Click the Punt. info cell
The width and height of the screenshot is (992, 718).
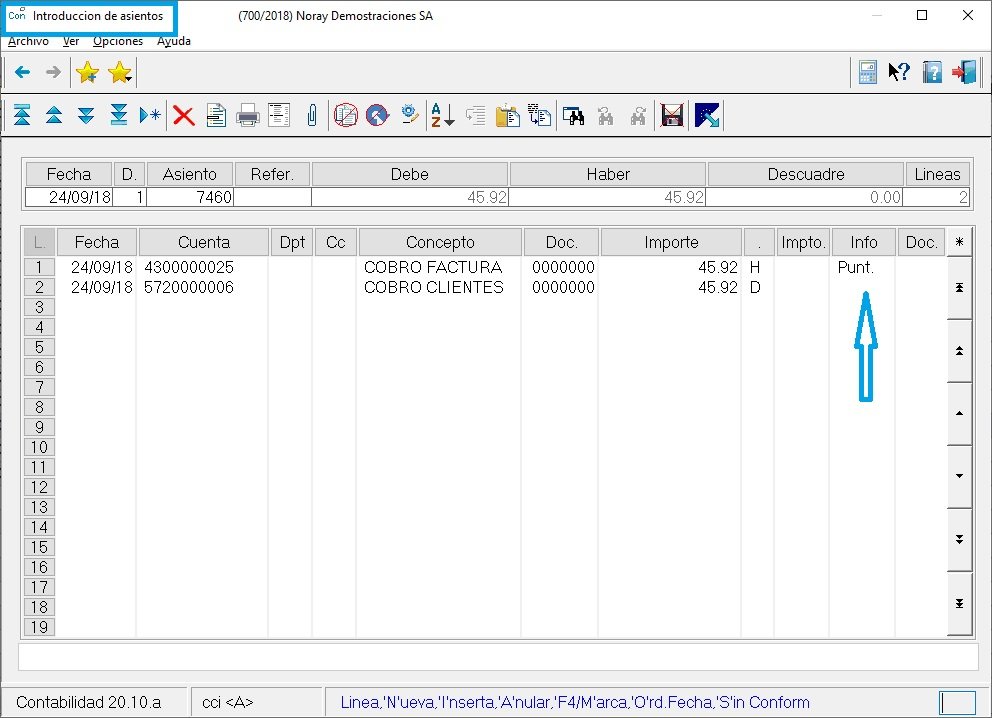coord(856,267)
